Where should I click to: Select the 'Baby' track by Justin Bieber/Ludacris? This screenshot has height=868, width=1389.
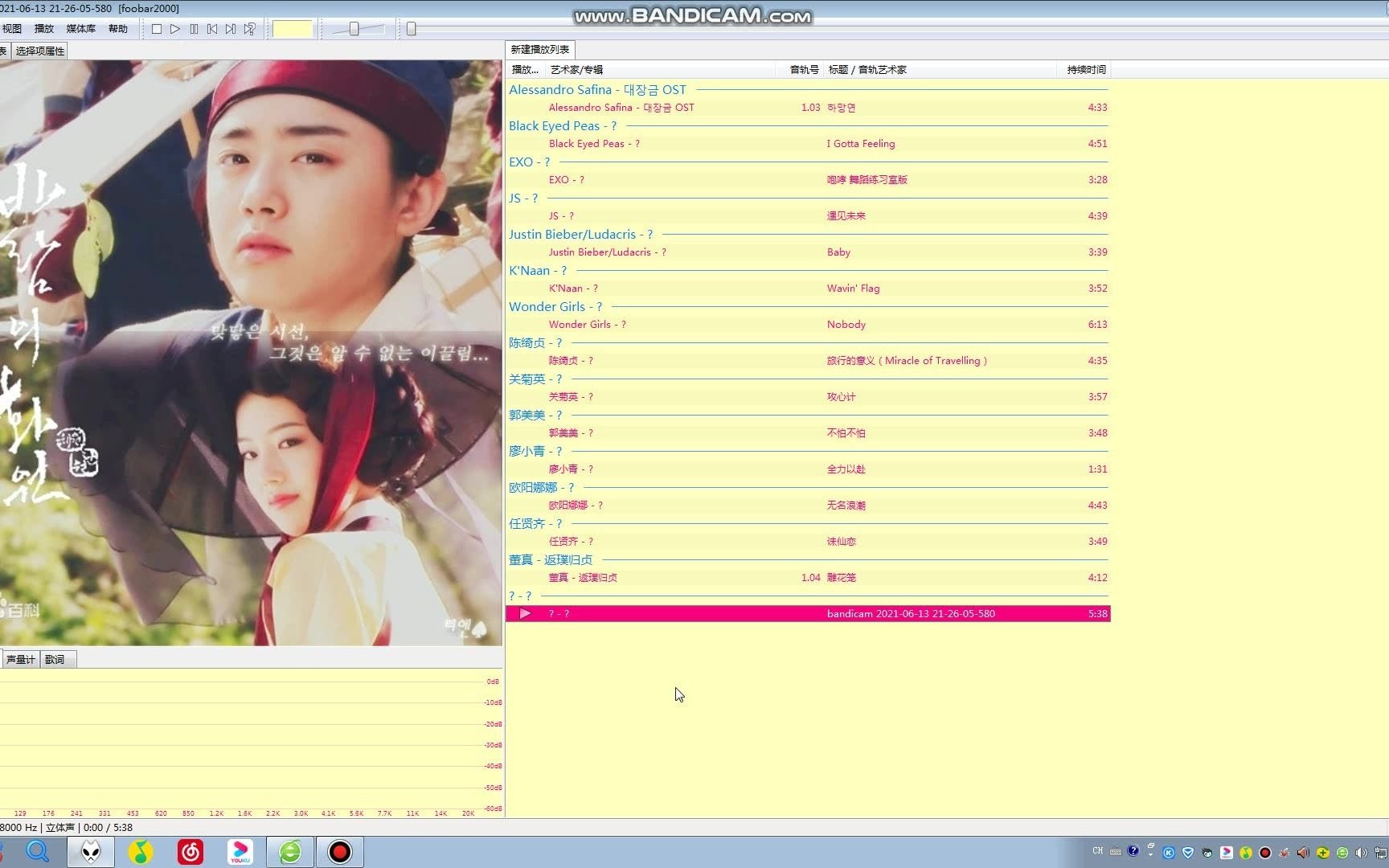(808, 252)
